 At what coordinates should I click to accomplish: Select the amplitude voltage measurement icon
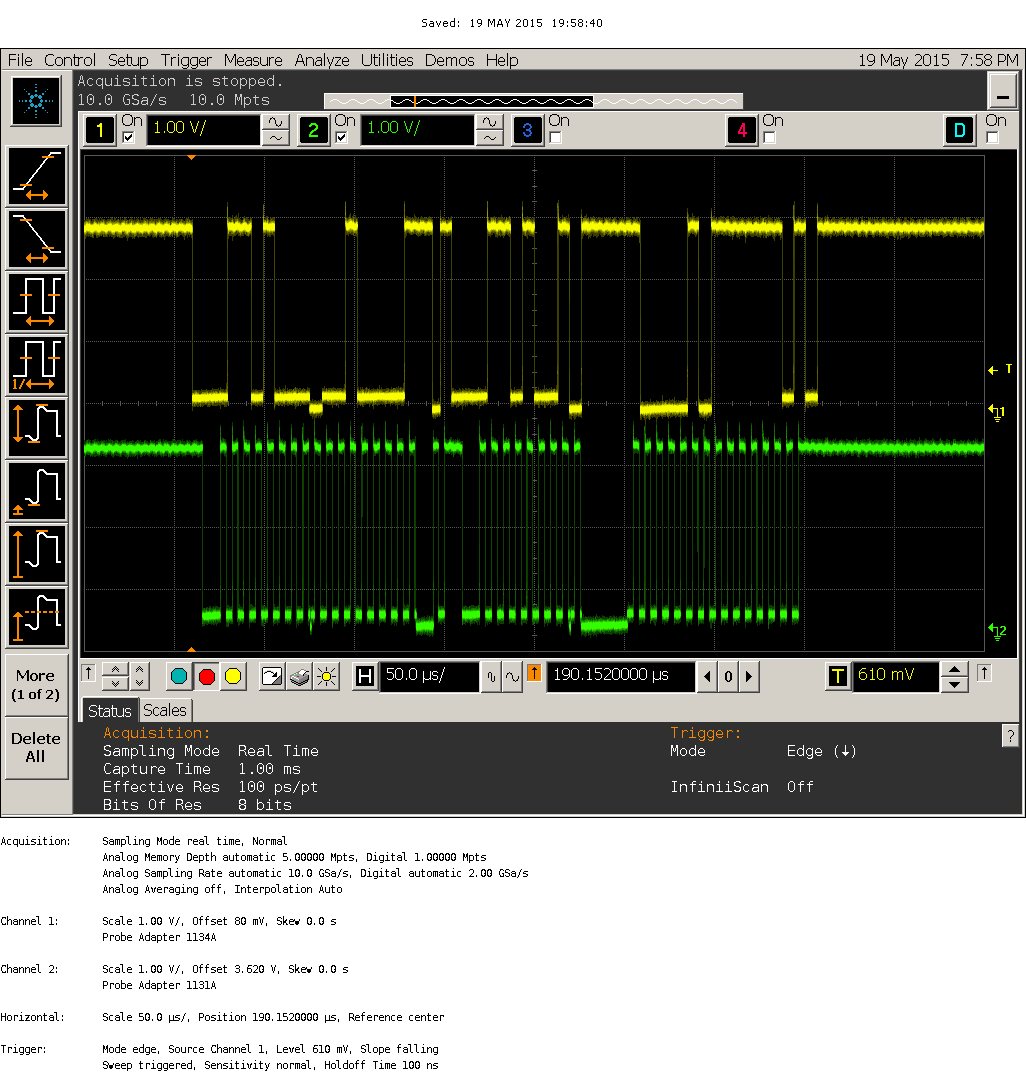coord(37,554)
